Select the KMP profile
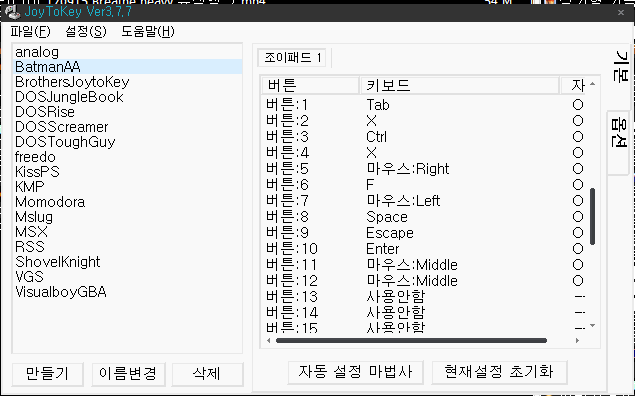This screenshot has height=396, width=635. (x=128, y=187)
